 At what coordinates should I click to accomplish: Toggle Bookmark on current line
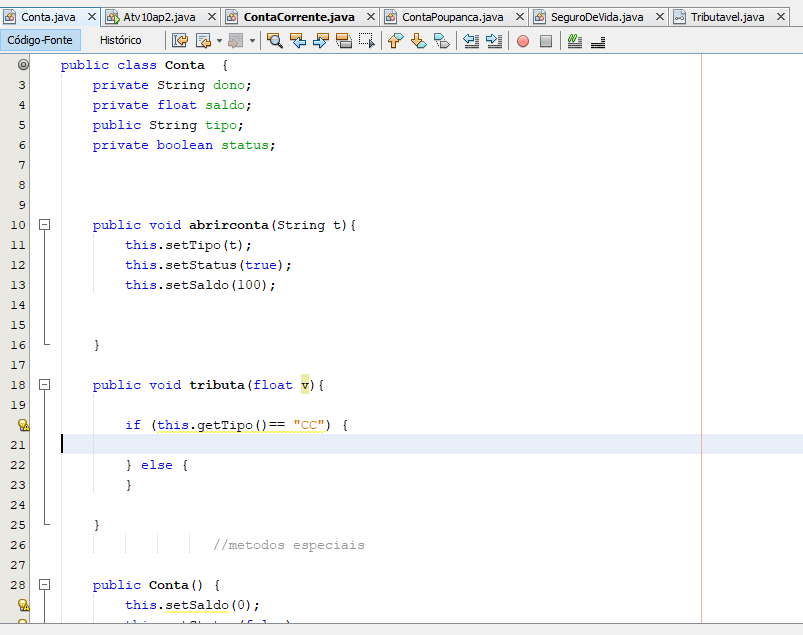441,41
